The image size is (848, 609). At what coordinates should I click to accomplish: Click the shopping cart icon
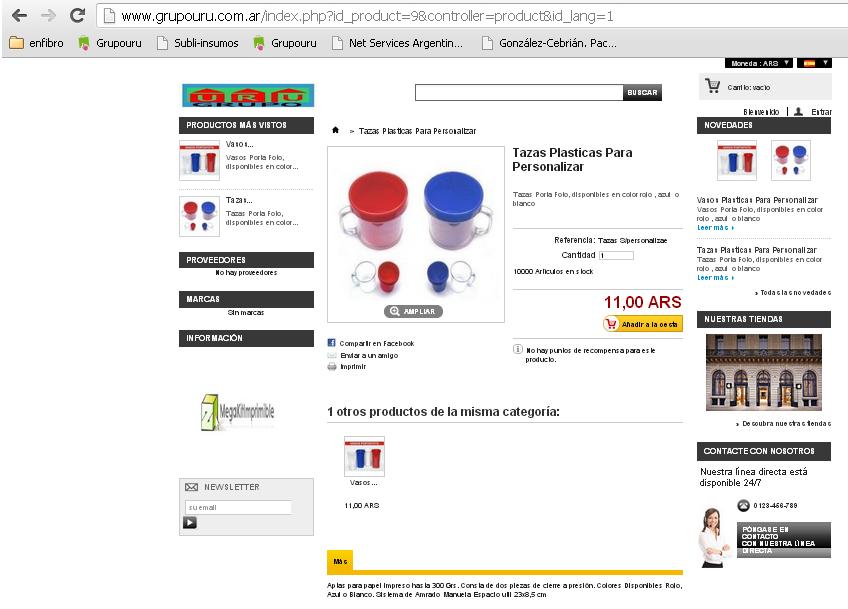click(x=713, y=86)
